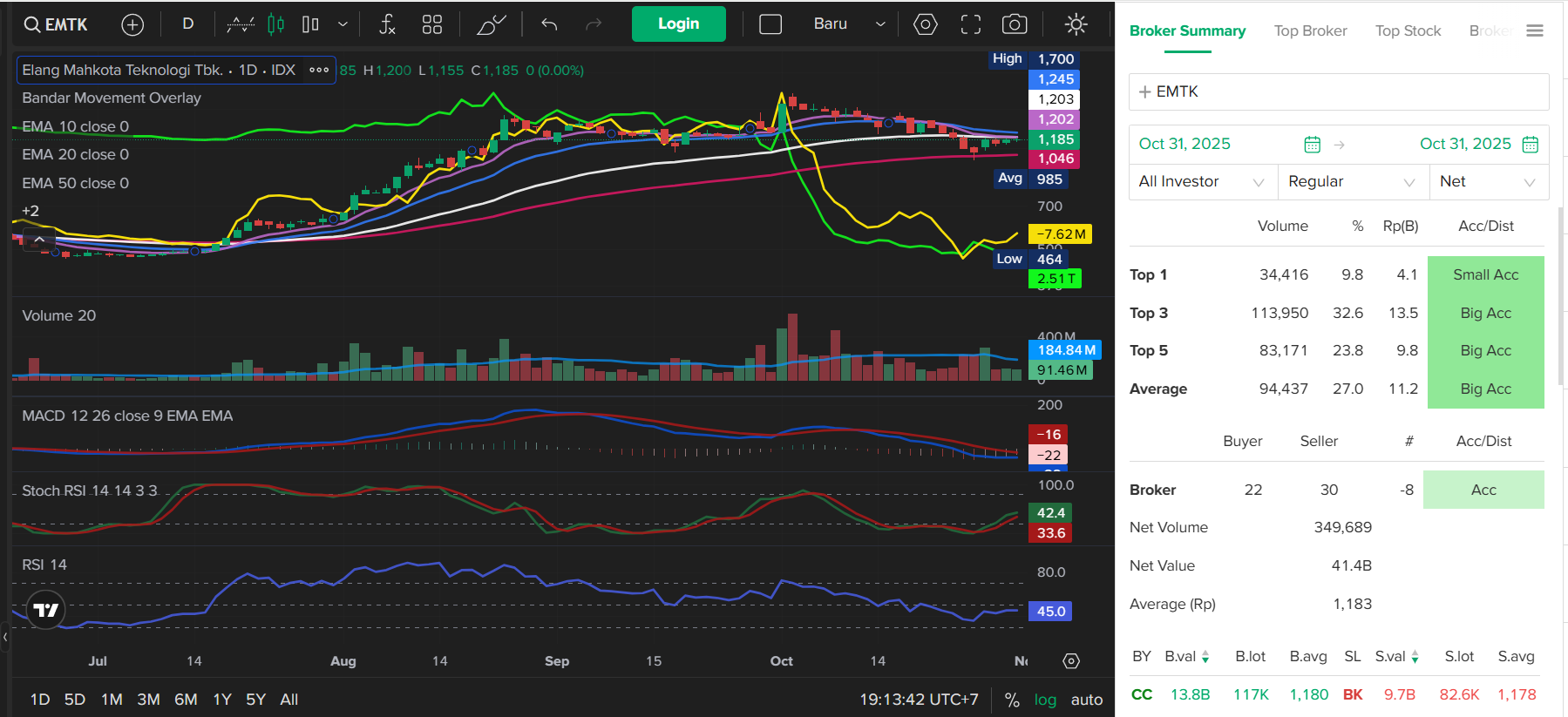Open the D interval selector
The image size is (1568, 717).
pos(187,24)
